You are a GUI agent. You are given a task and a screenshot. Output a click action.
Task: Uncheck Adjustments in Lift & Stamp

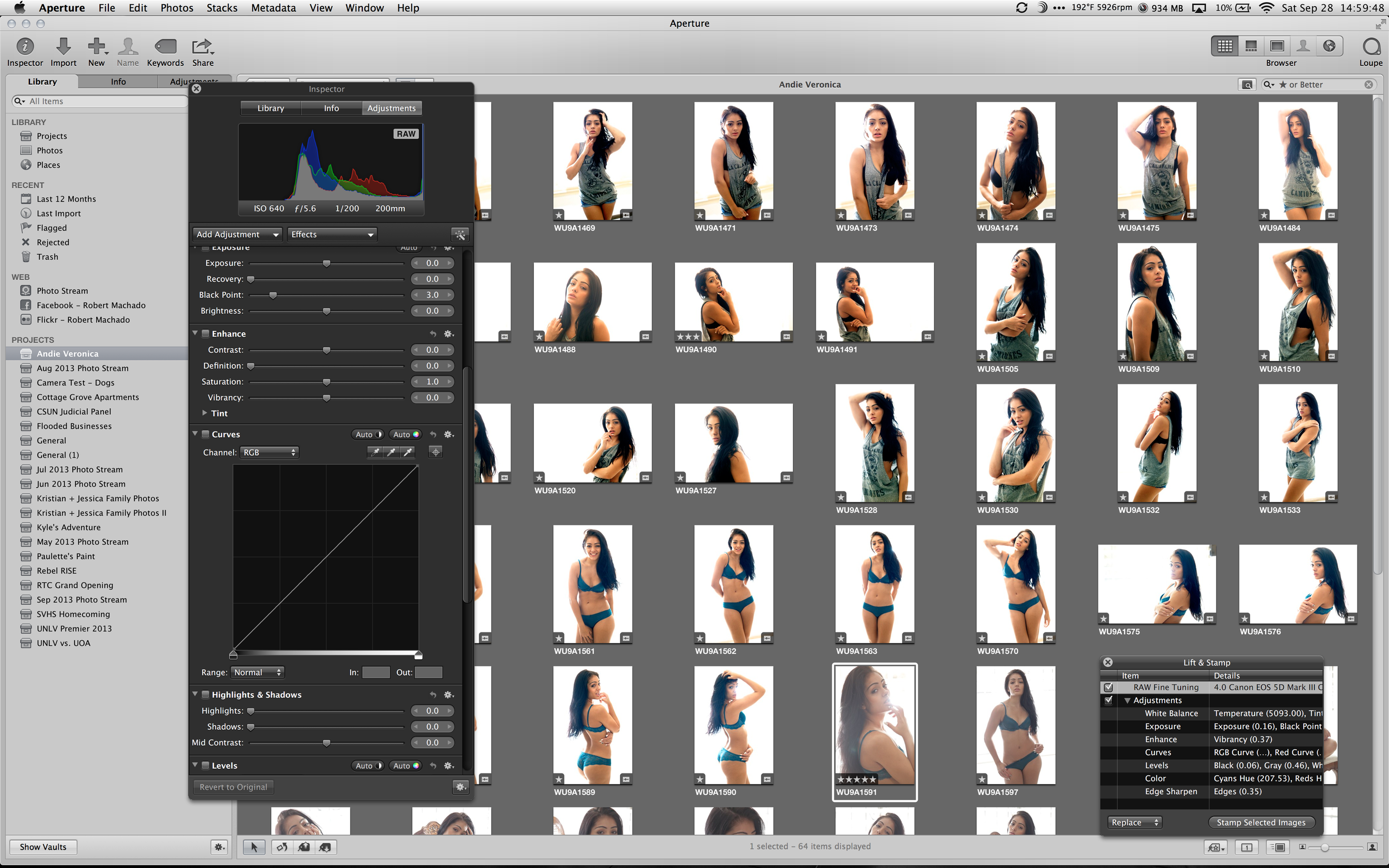(1109, 700)
